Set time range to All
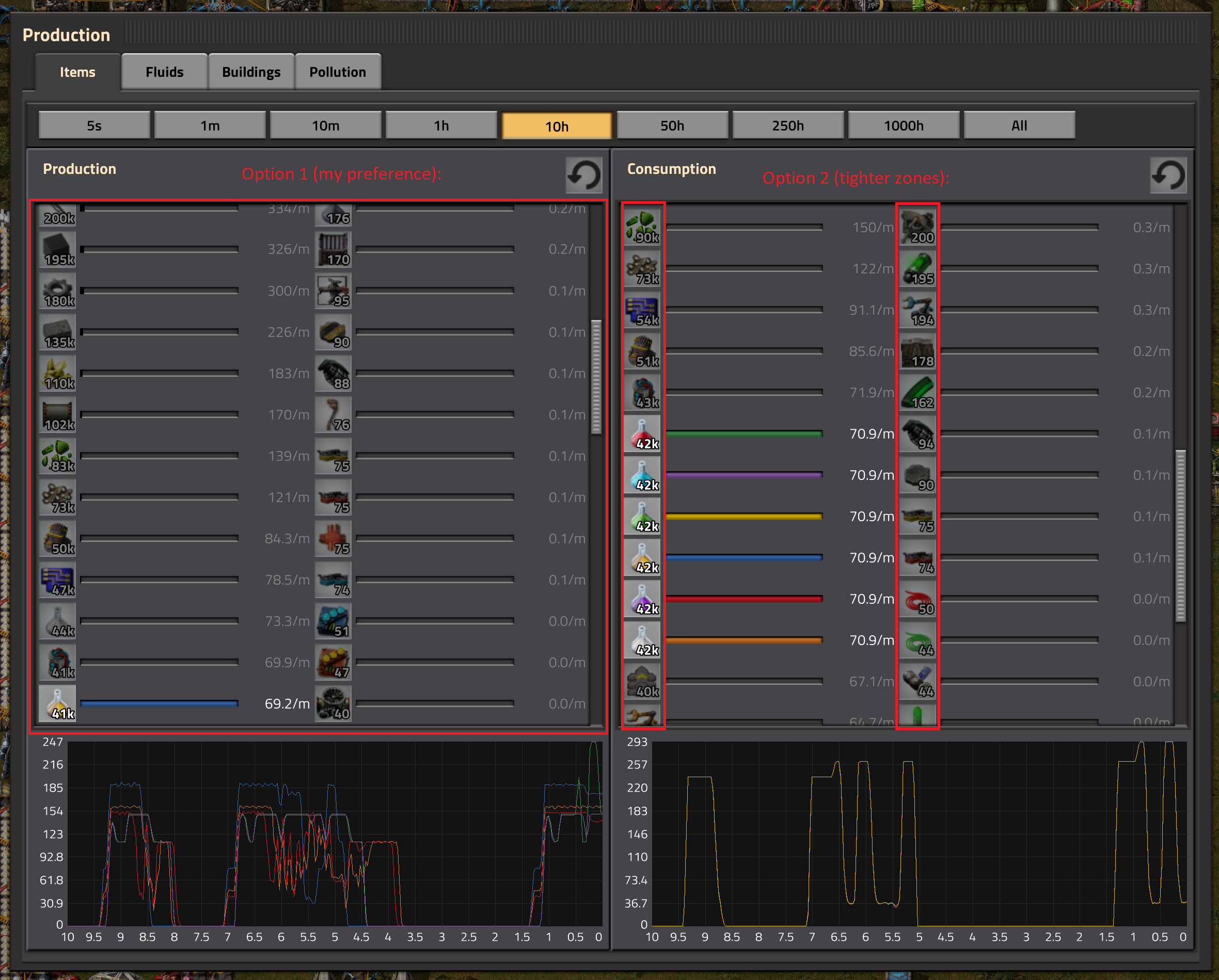This screenshot has height=980, width=1219. click(1019, 125)
